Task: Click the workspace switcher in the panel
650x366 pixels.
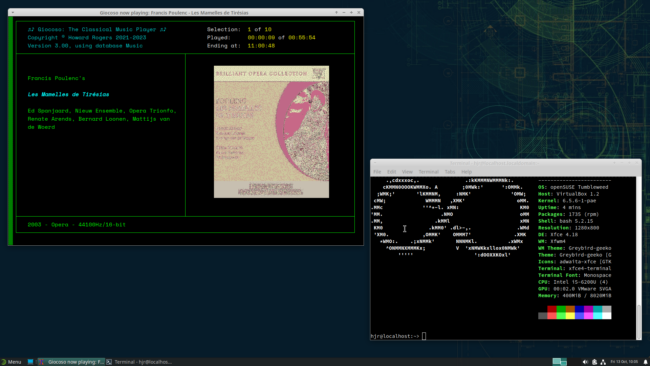Action: pyautogui.click(x=559, y=362)
